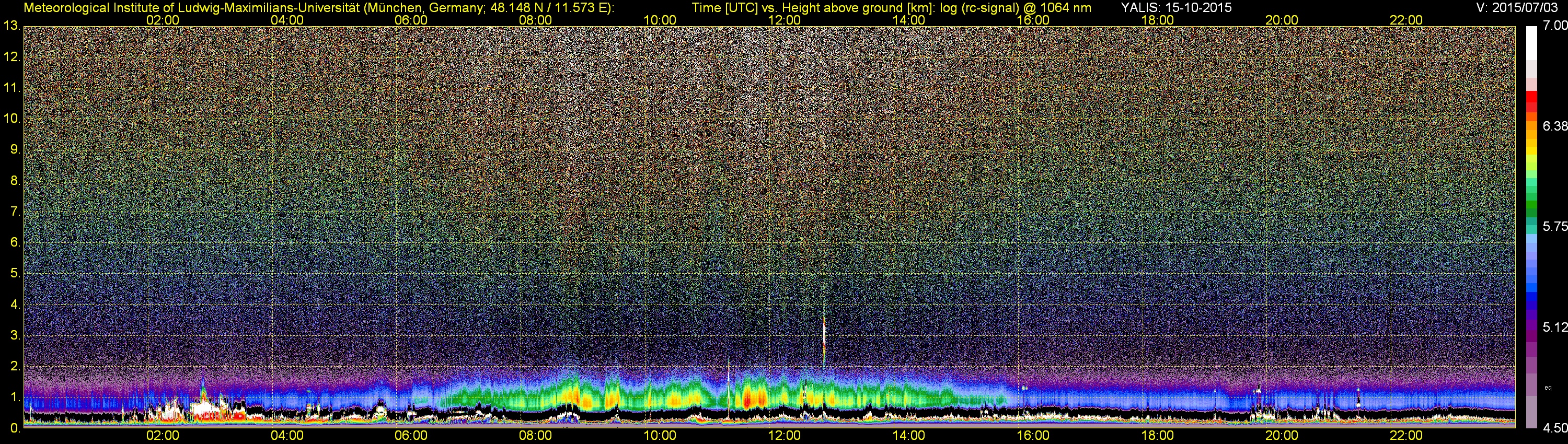Pick the white segment of the colorbar

pos(1531,43)
